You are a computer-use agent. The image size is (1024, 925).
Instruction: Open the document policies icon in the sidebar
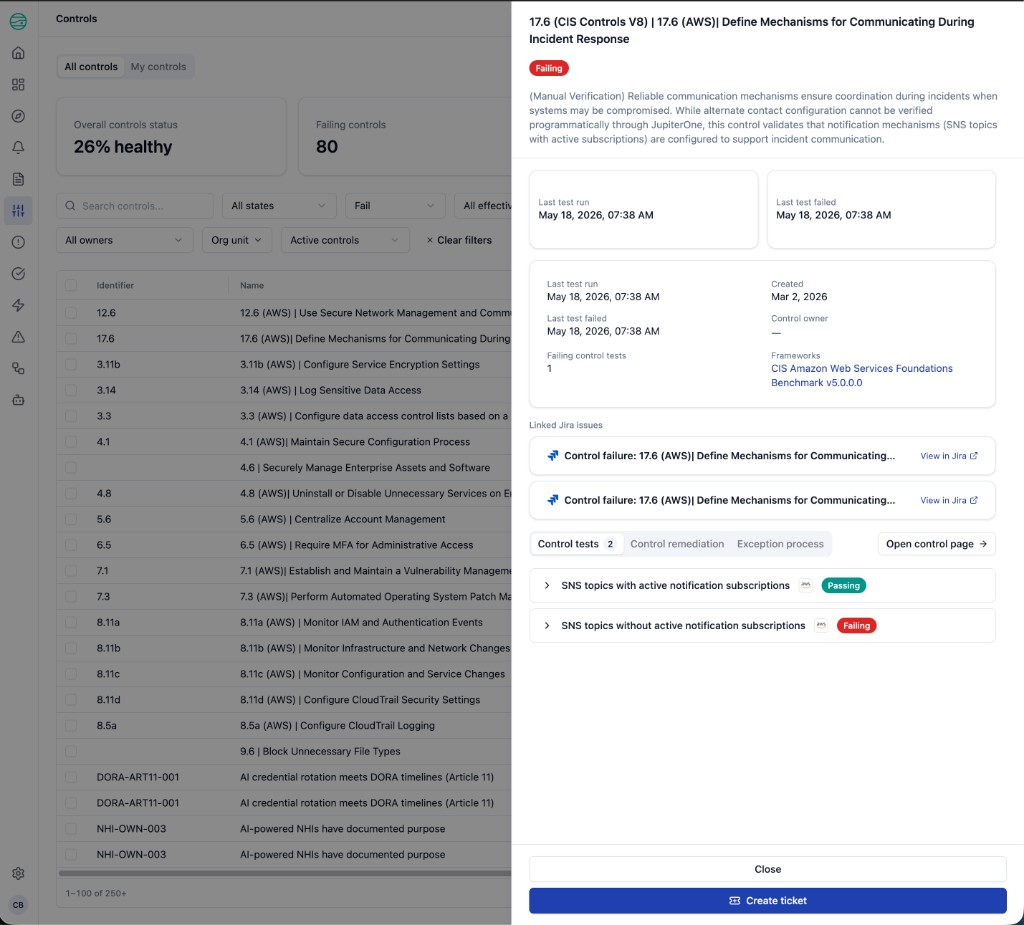[18, 179]
